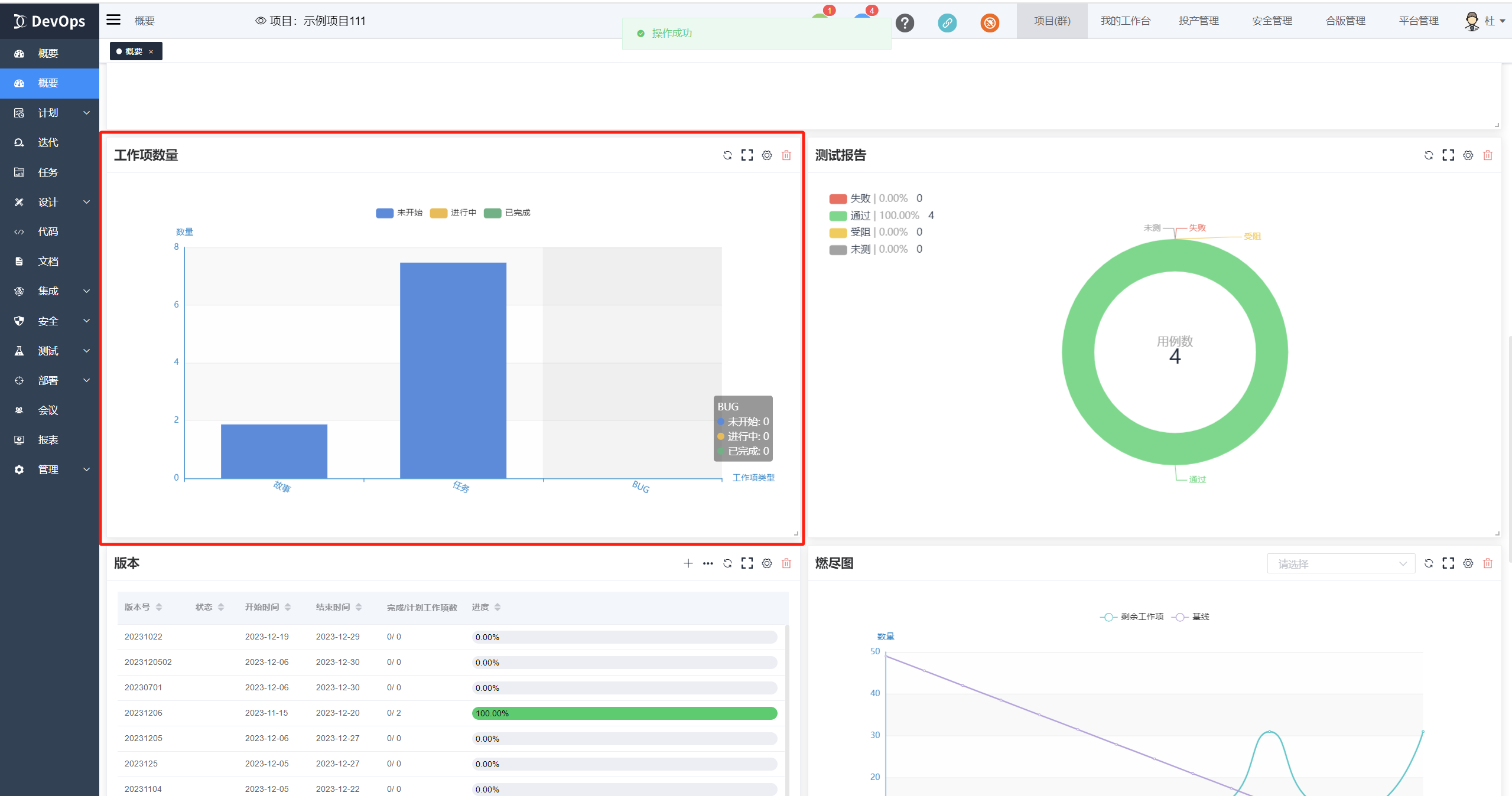This screenshot has height=796, width=1512.
Task: Expand the 测试 sidebar submenu
Action: [49, 351]
